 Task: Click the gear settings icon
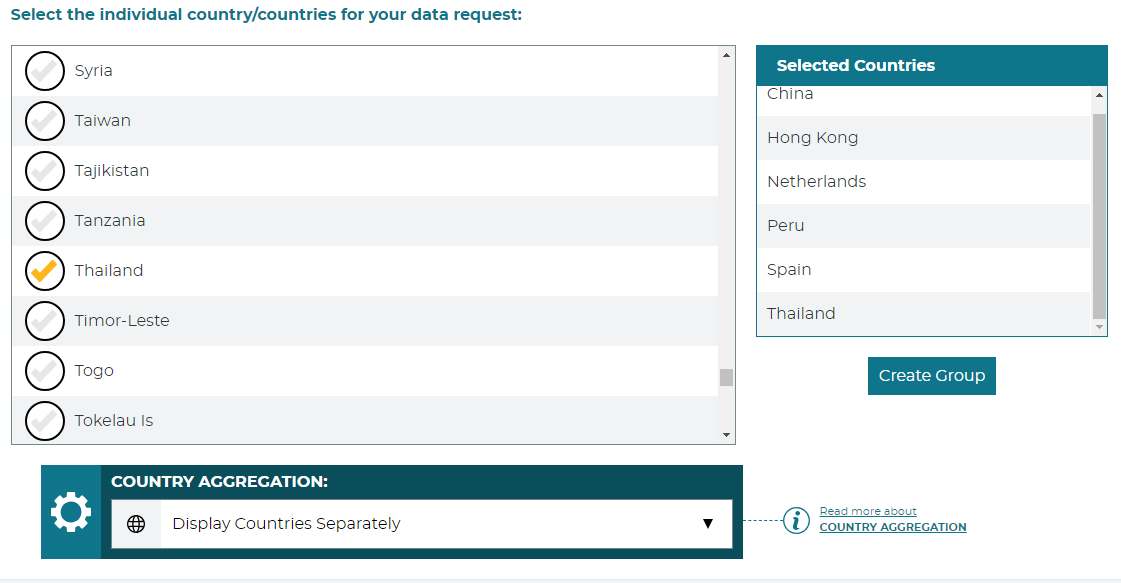[71, 512]
